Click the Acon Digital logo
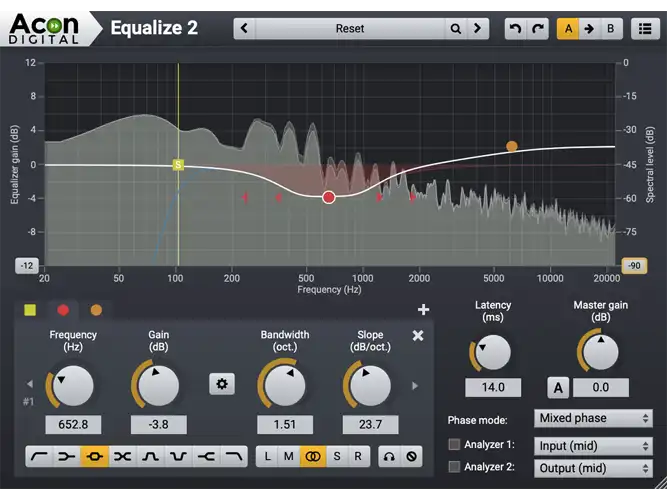Screen dimensions: 667x500 (x=44, y=29)
